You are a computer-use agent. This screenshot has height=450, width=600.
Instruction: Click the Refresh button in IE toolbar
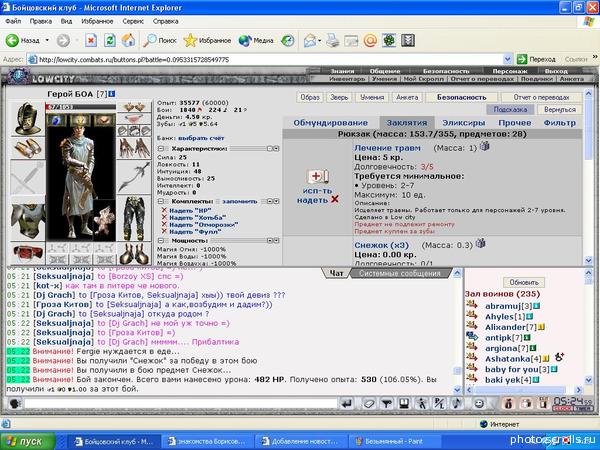point(110,40)
